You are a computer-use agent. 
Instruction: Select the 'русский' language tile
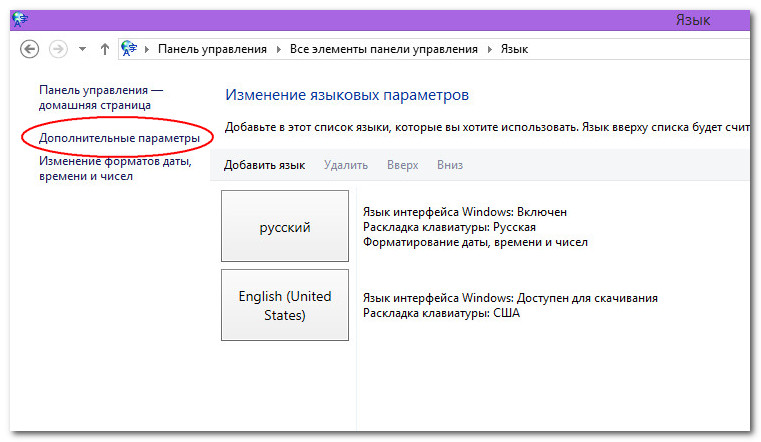[x=285, y=227]
